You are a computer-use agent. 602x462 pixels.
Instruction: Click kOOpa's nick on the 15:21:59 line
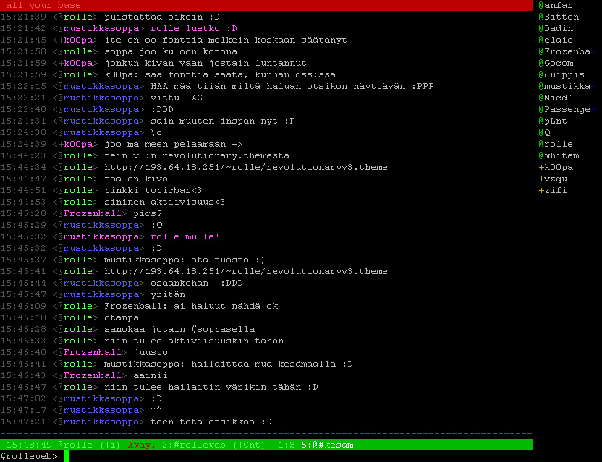coord(78,63)
